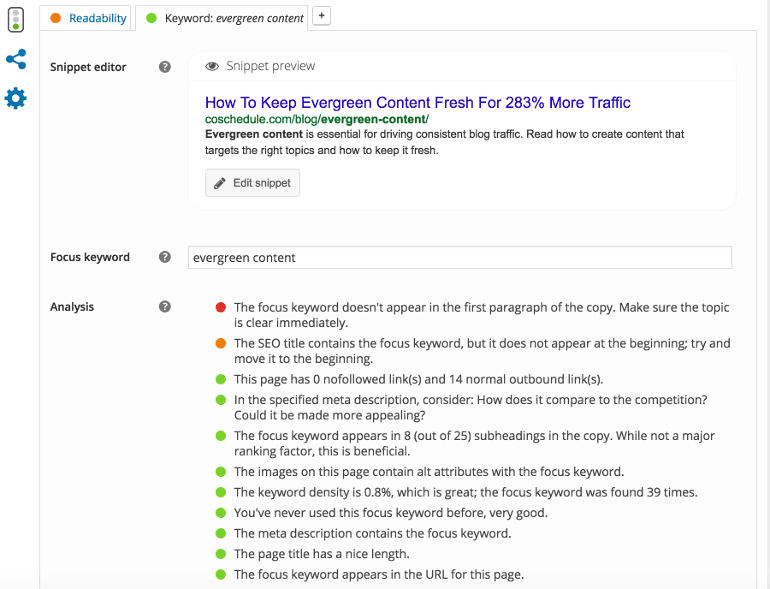Screen dimensions: 770x589
Task: Click the green bullet for alt attributes result
Action: coord(220,472)
